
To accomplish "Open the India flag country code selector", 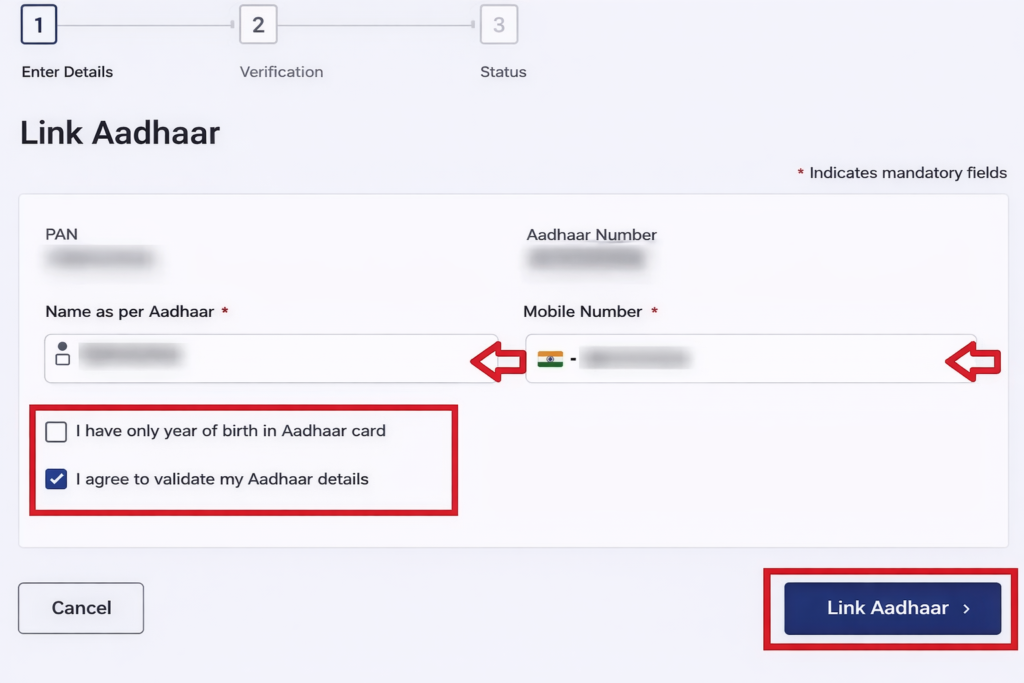I will tap(550, 359).
